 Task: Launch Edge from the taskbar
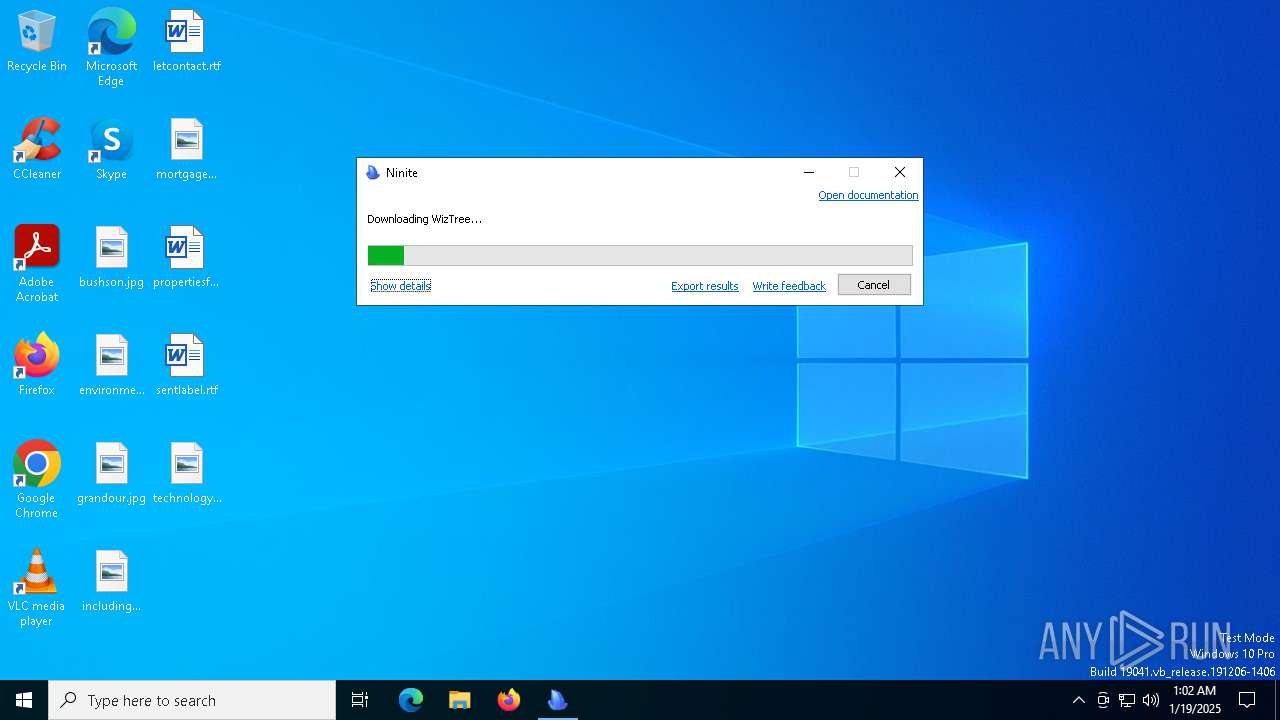coord(411,700)
